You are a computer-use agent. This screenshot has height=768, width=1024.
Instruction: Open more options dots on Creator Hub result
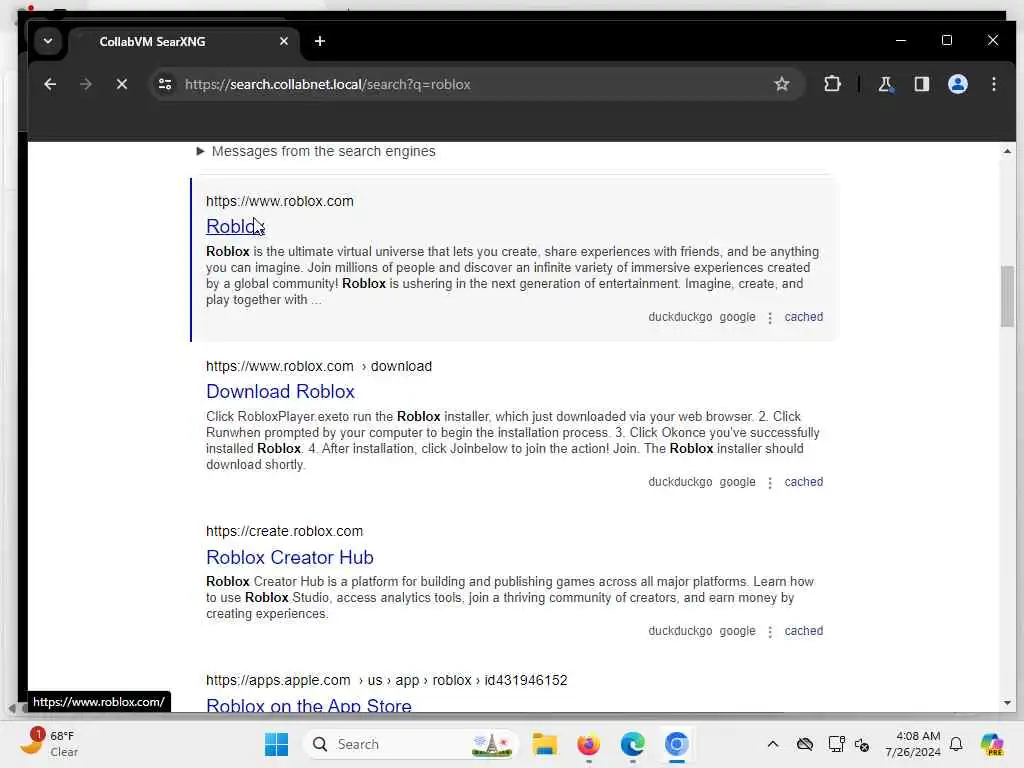(770, 632)
